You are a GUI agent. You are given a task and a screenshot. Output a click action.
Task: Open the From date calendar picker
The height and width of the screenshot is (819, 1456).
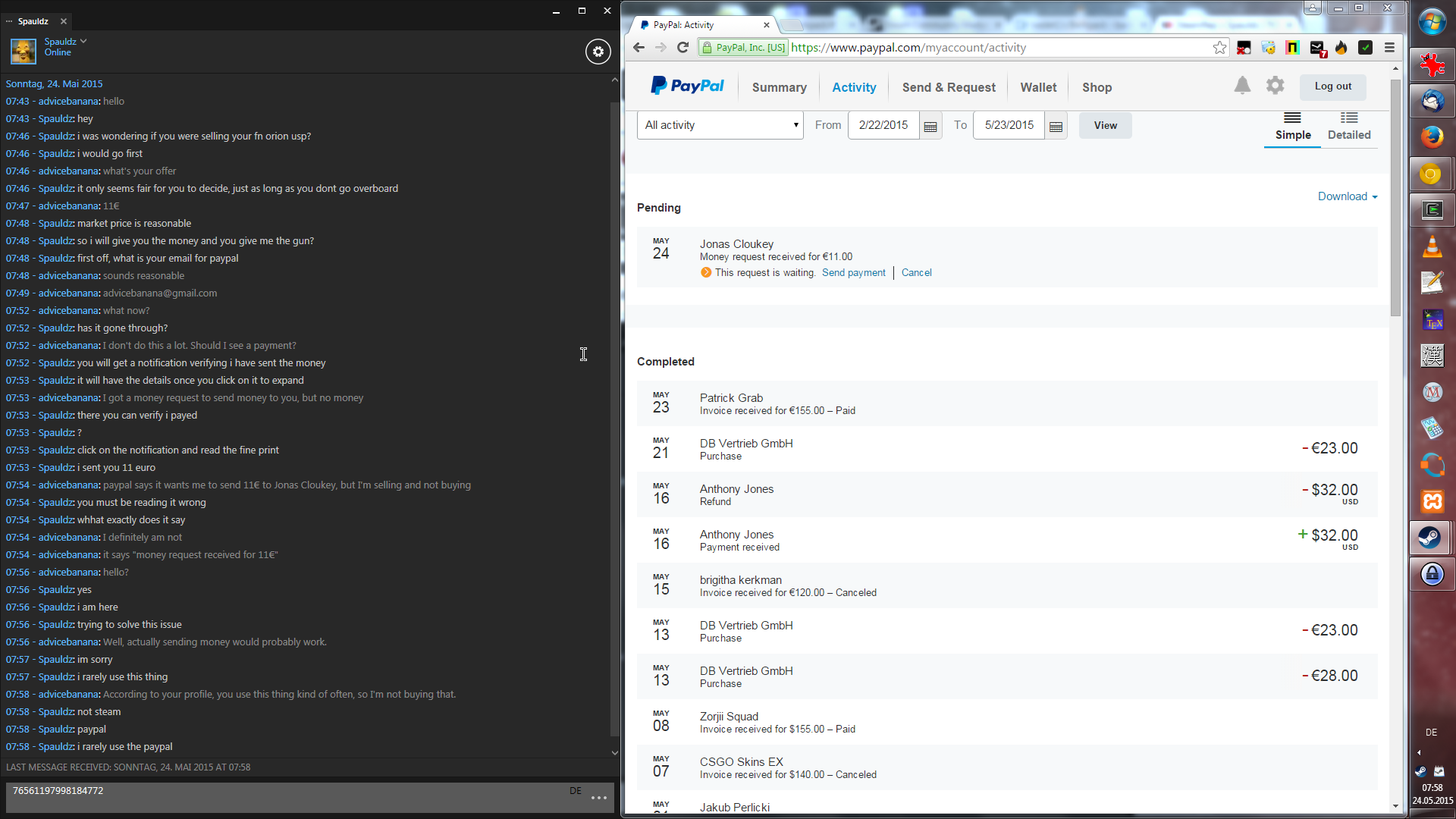930,126
